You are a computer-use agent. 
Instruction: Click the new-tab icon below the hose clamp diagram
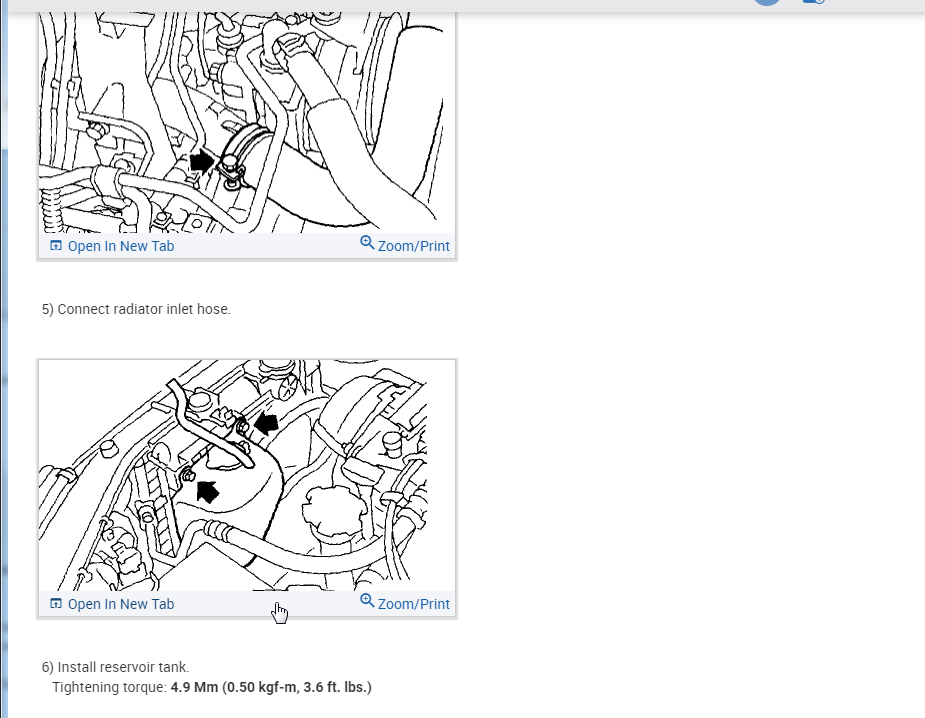coord(56,245)
